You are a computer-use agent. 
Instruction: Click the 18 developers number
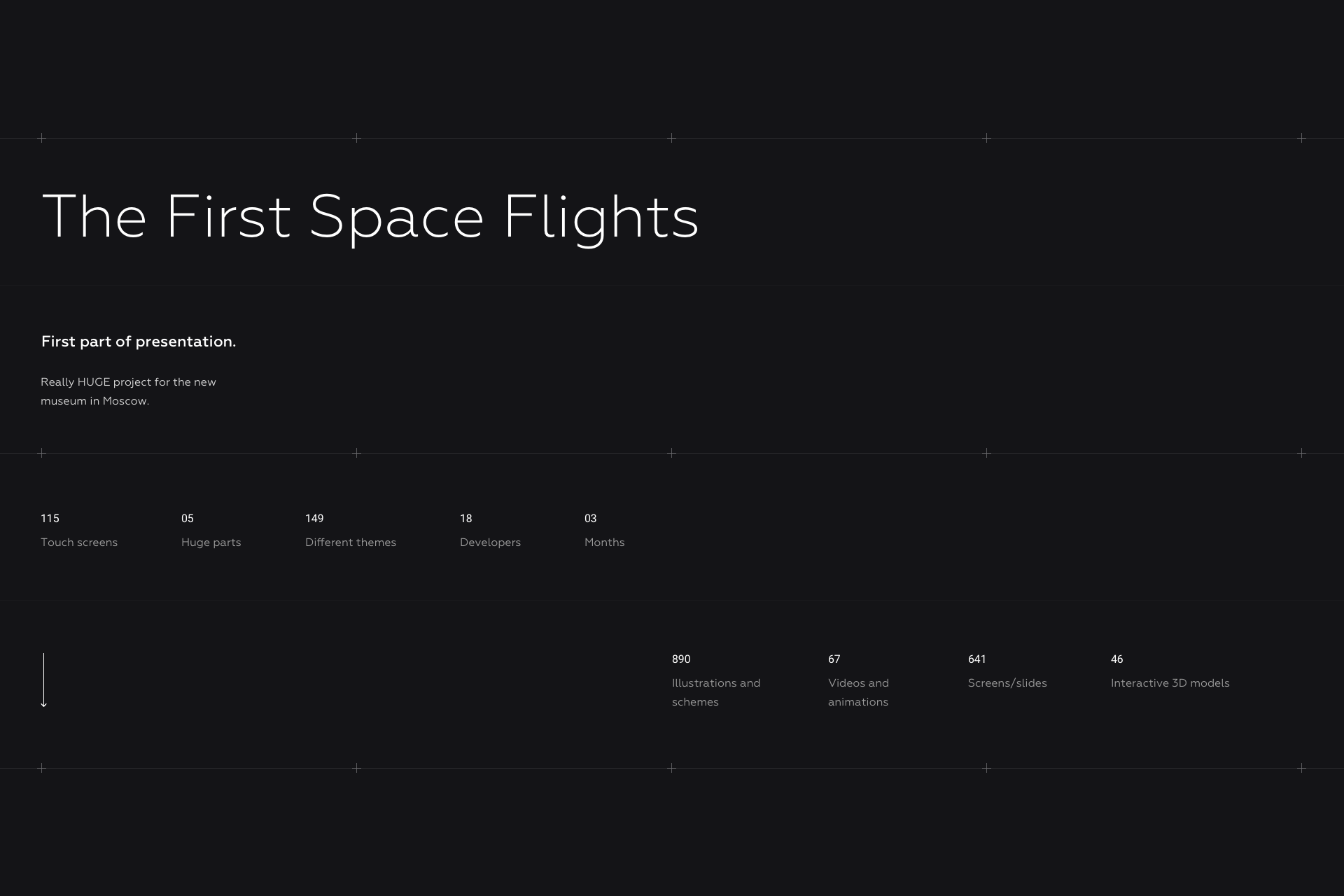[x=466, y=519]
